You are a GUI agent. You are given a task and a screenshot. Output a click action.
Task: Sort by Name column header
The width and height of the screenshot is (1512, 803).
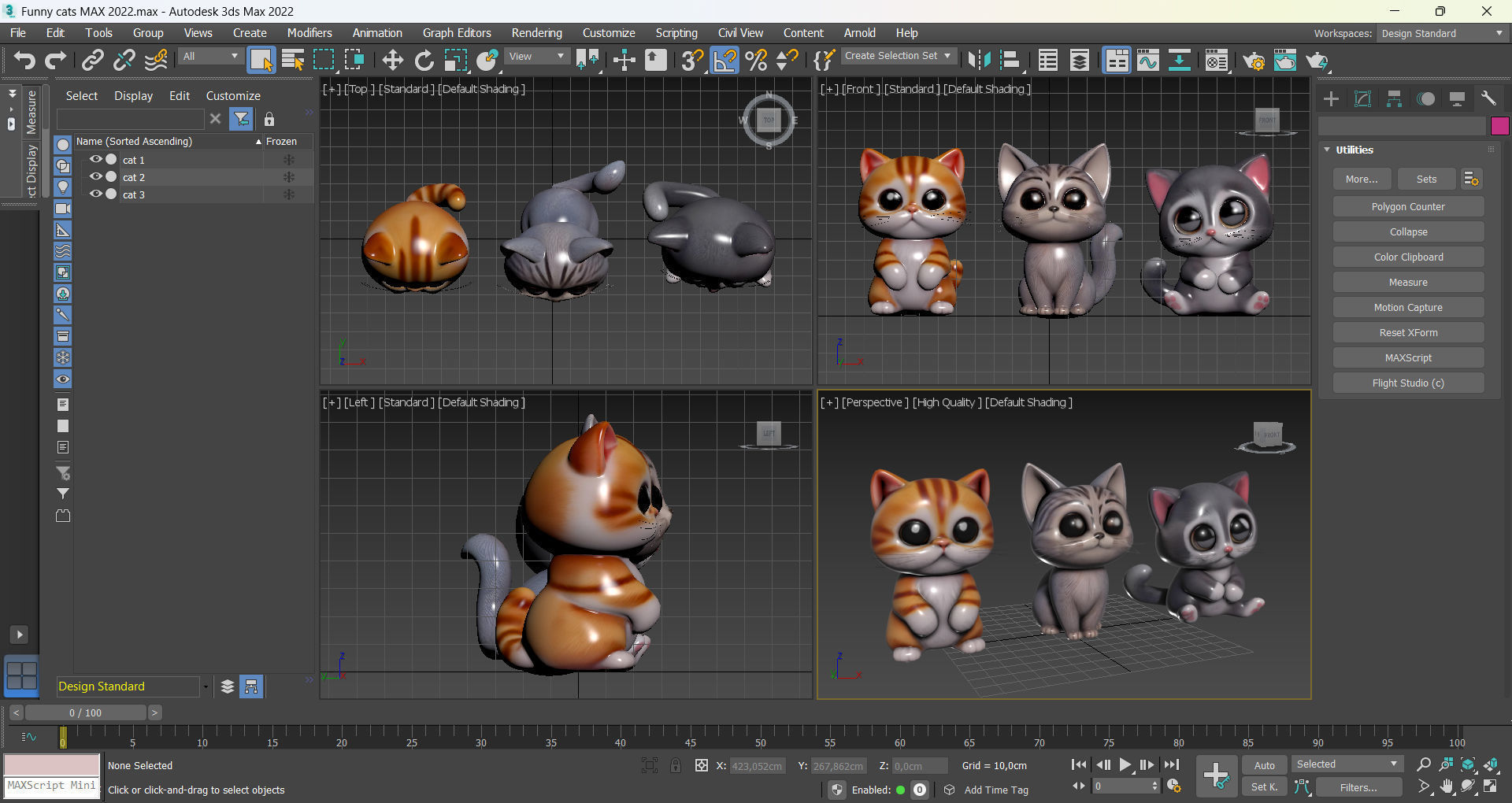point(168,142)
